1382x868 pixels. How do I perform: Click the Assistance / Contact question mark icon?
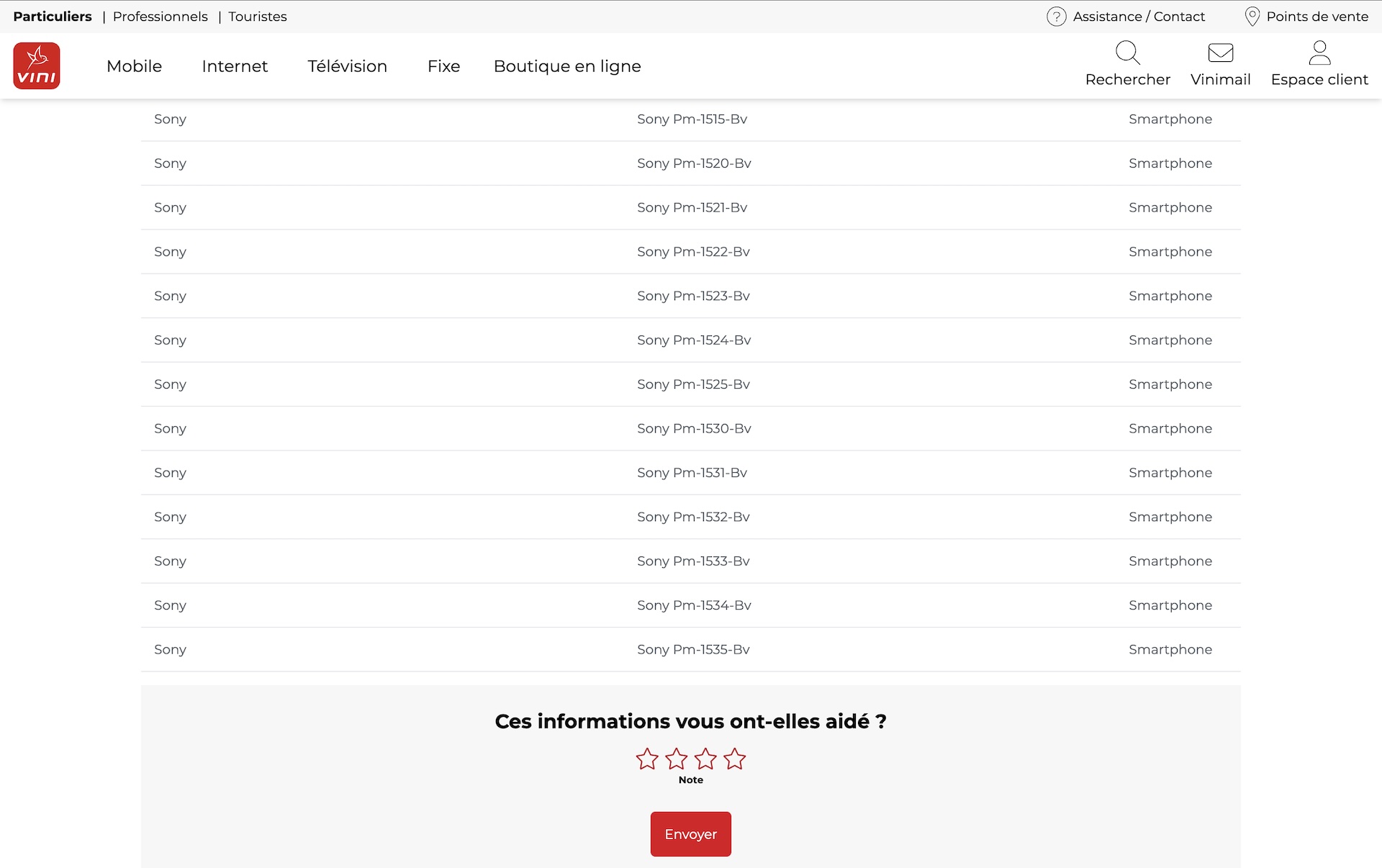[x=1056, y=17]
